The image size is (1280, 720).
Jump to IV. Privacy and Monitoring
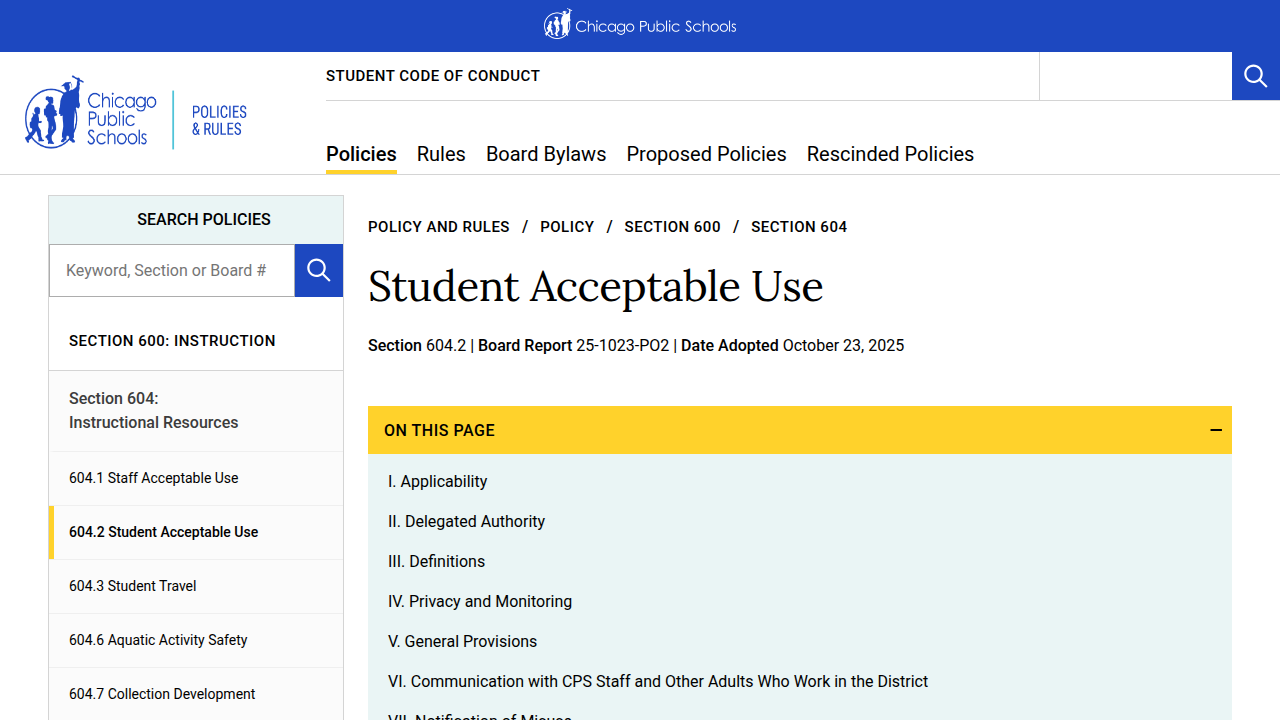coord(480,601)
